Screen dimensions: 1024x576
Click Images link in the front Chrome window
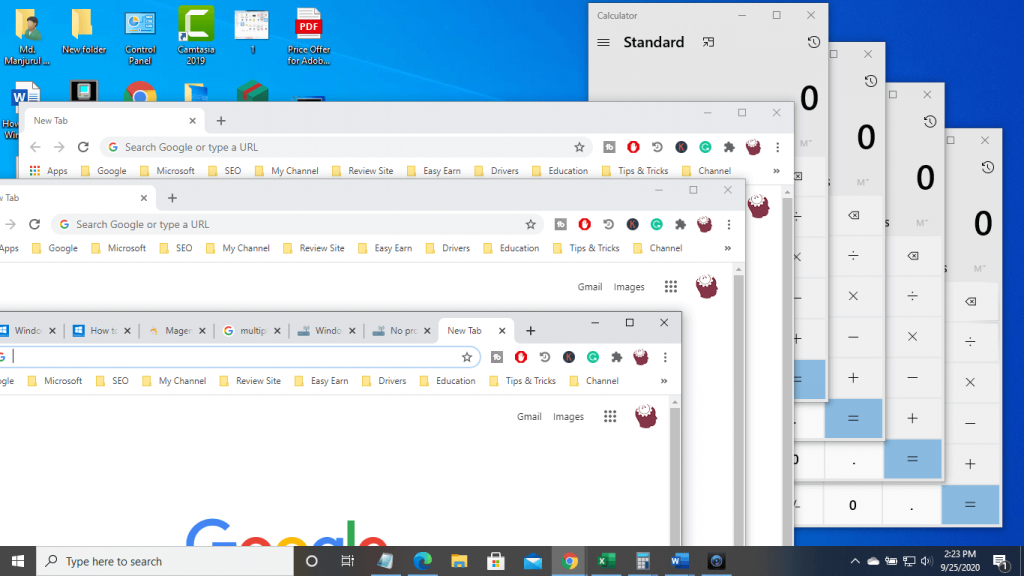[x=568, y=417]
